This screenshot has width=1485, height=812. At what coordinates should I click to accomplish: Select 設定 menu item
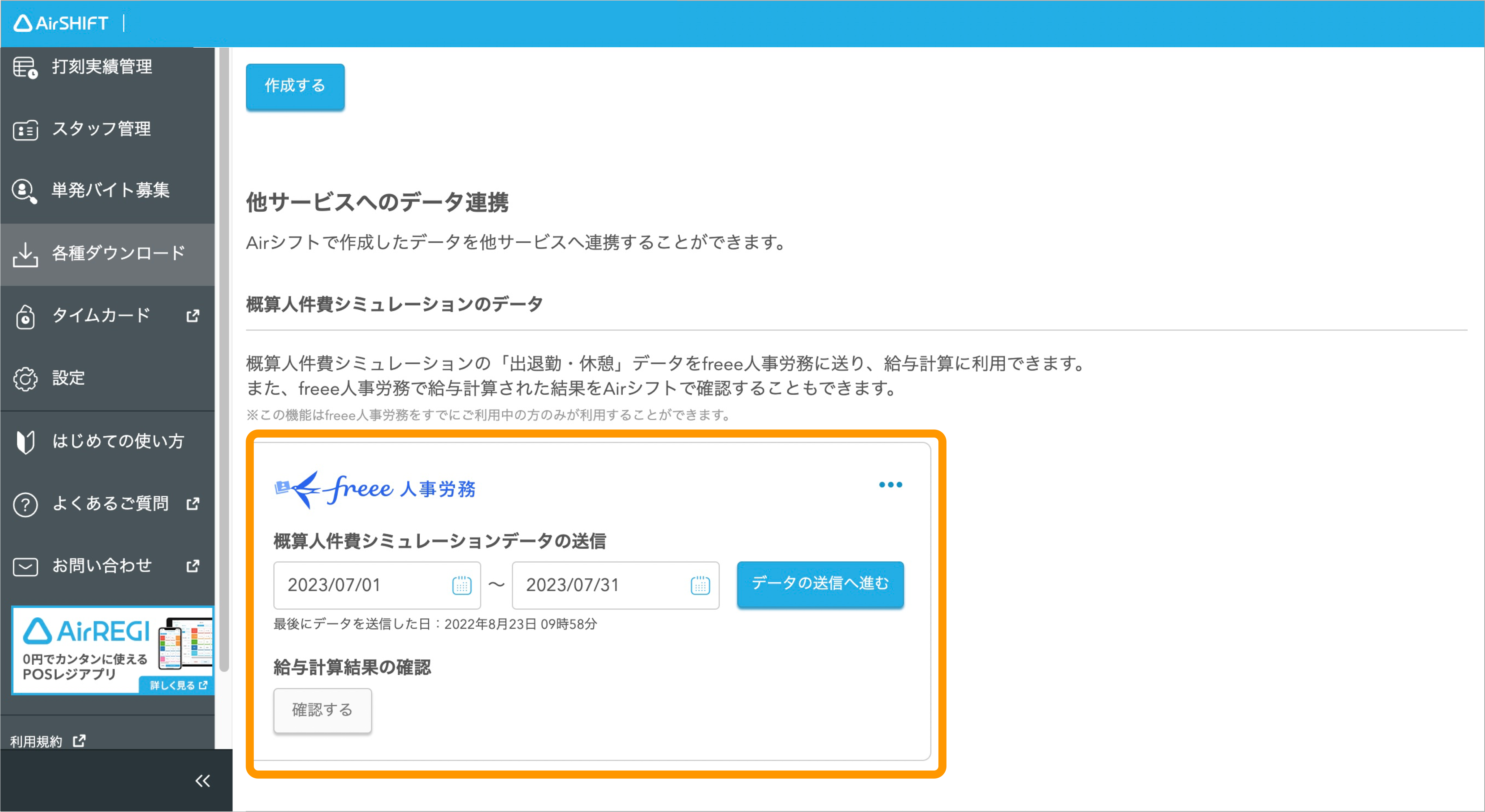click(107, 379)
